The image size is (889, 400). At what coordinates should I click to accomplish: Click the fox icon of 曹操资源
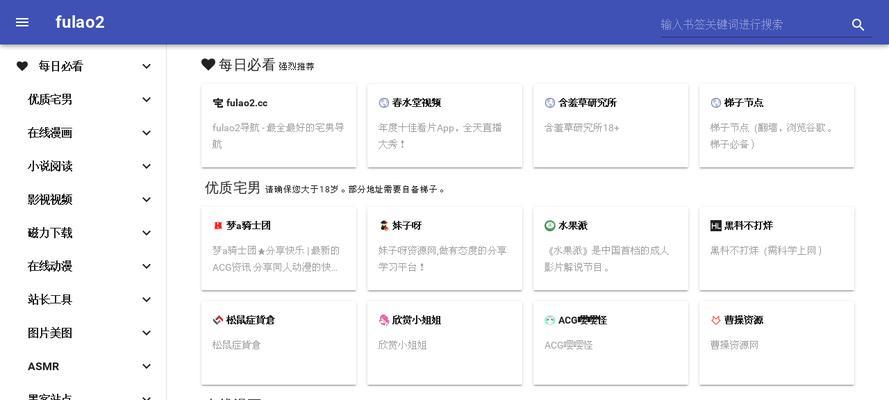[716, 320]
